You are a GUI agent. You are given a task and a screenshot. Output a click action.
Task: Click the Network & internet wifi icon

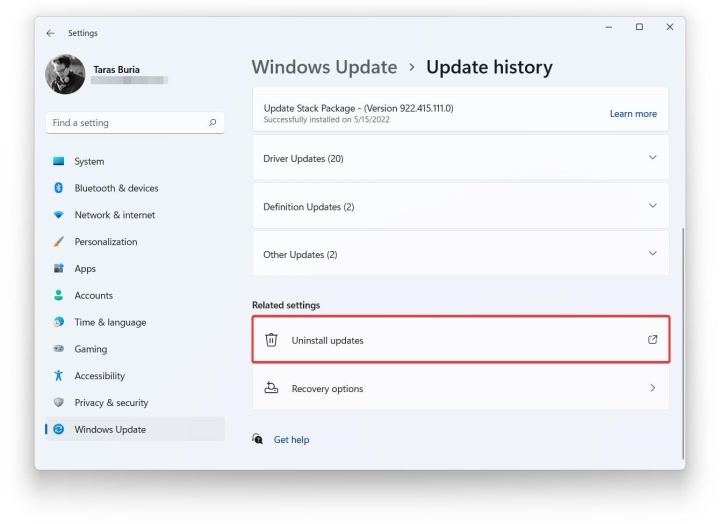(58, 215)
